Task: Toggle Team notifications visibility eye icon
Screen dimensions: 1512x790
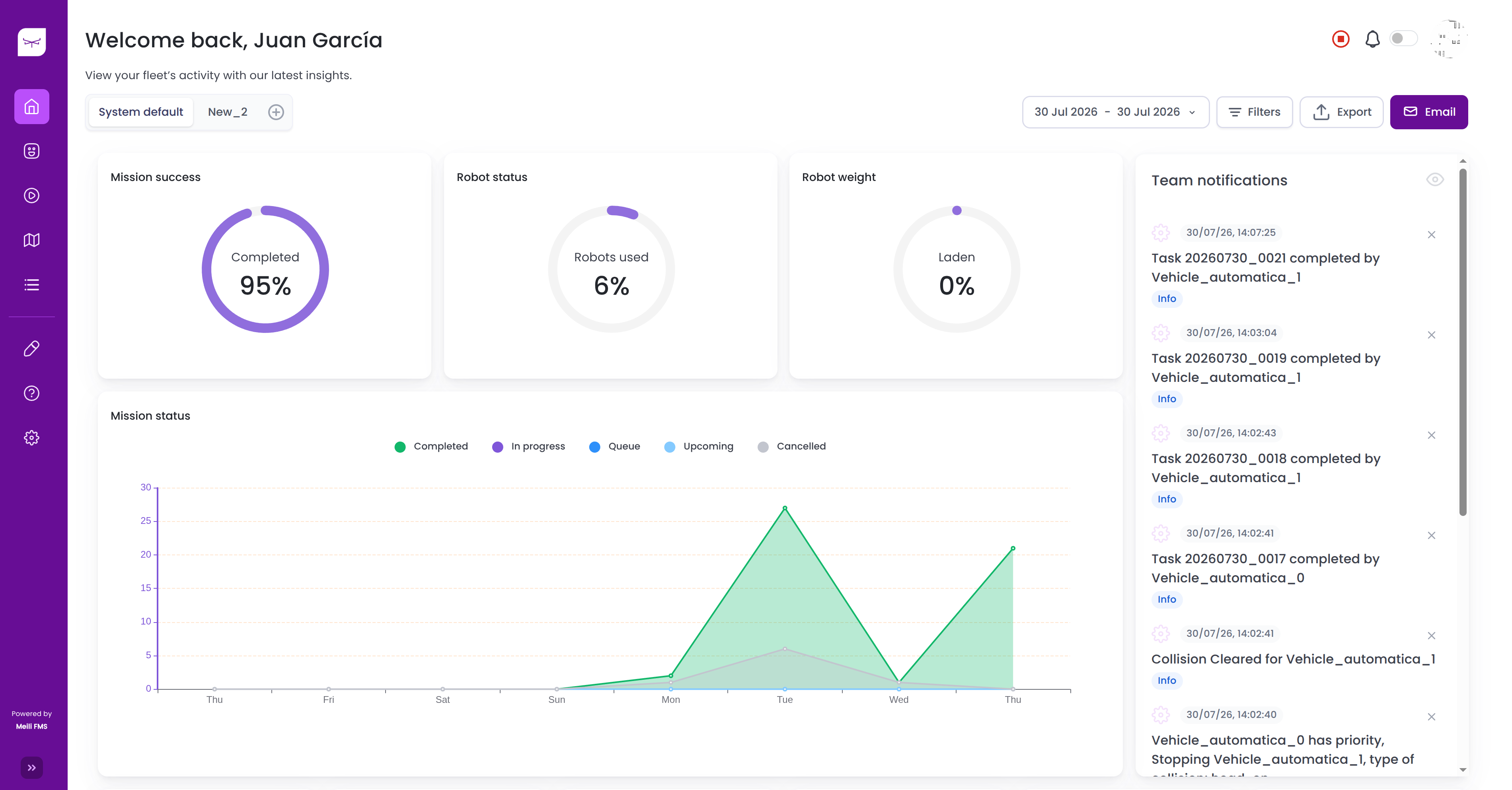Action: tap(1435, 179)
